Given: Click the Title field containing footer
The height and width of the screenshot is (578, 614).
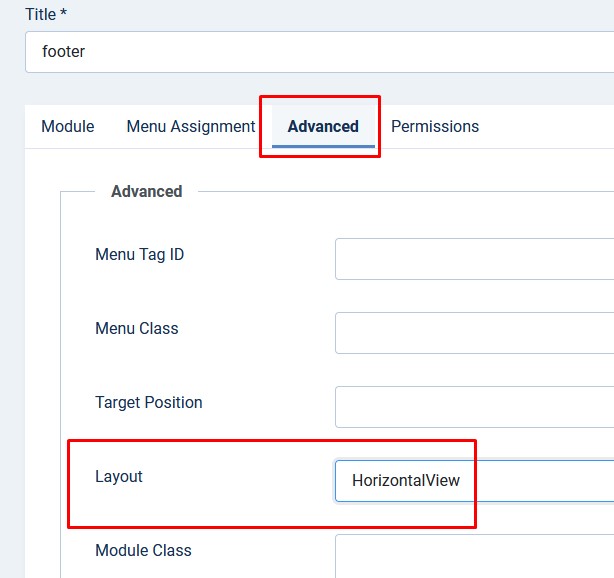Looking at the screenshot, I should (x=320, y=52).
